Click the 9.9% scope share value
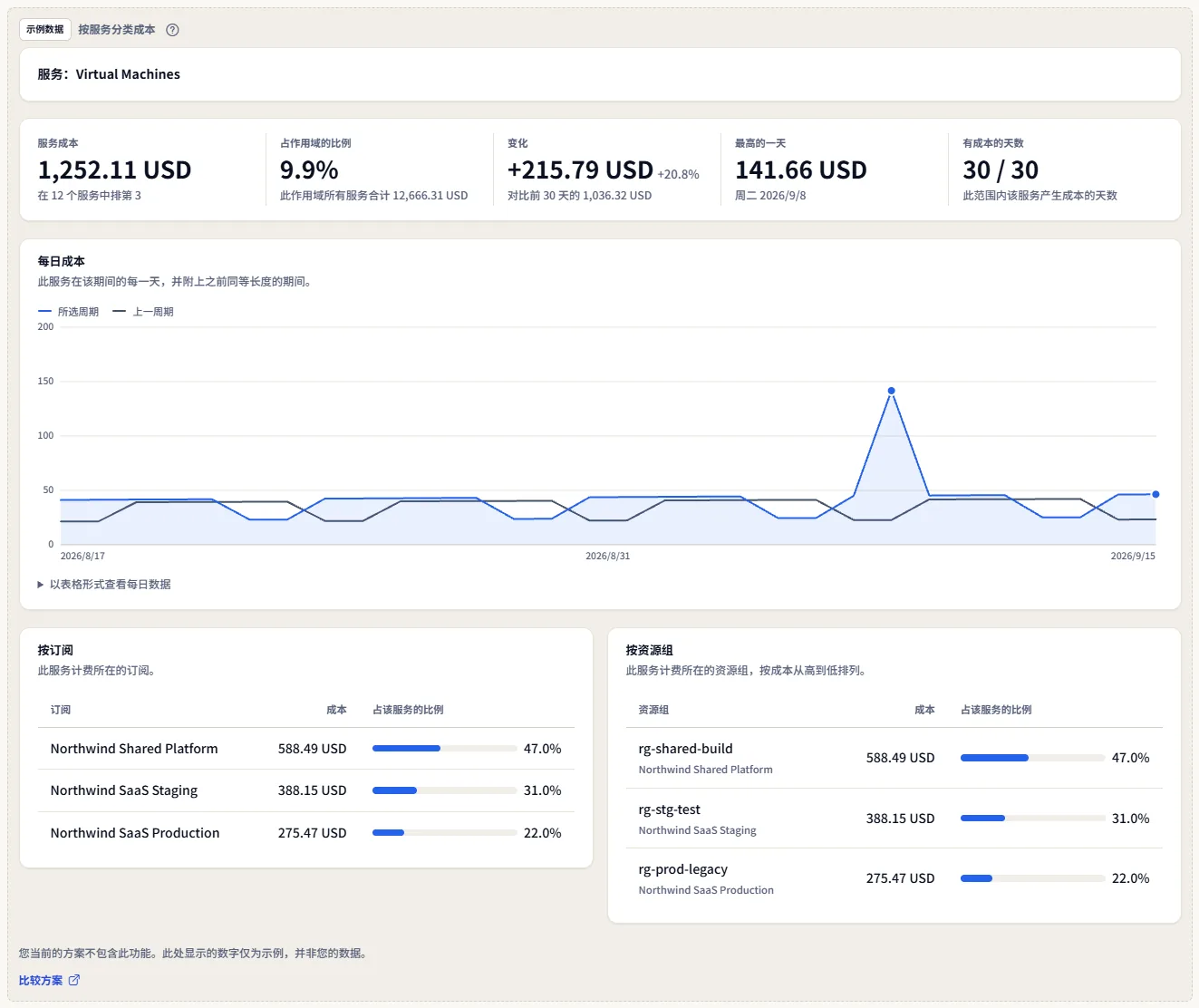 (309, 170)
